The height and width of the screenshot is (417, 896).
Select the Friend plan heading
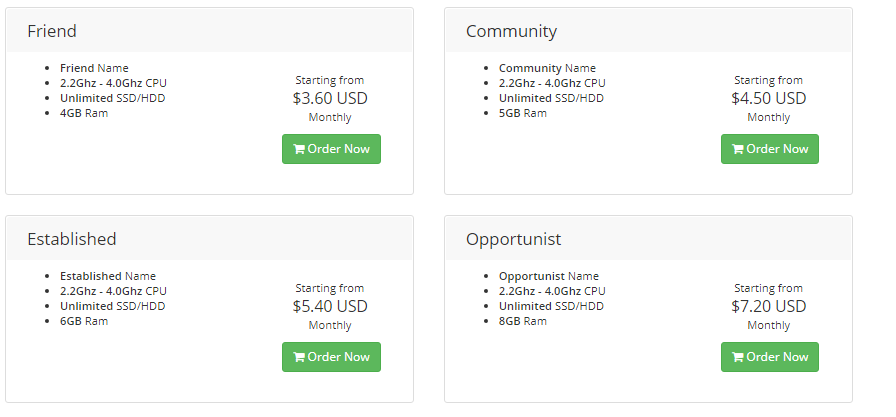52,31
